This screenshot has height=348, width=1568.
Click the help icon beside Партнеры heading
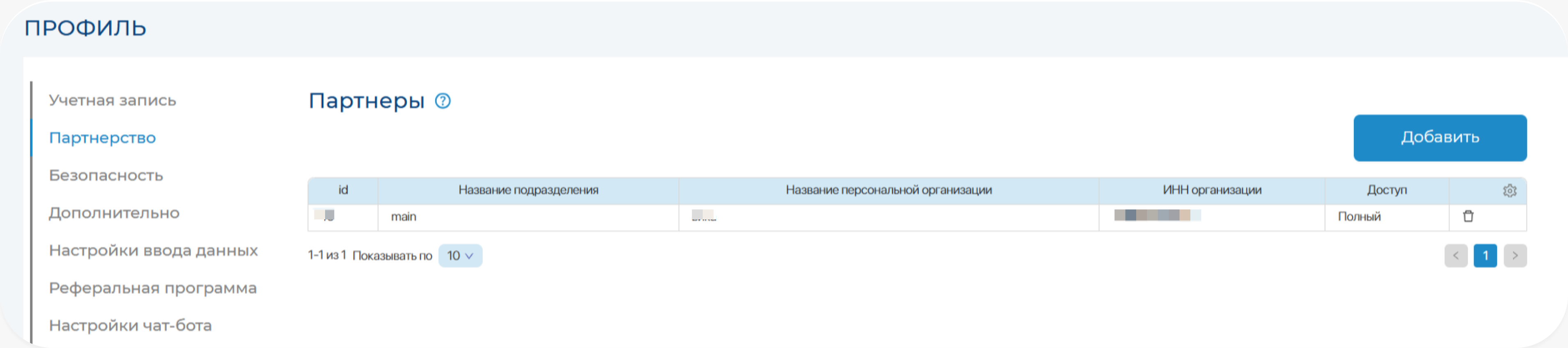[442, 101]
